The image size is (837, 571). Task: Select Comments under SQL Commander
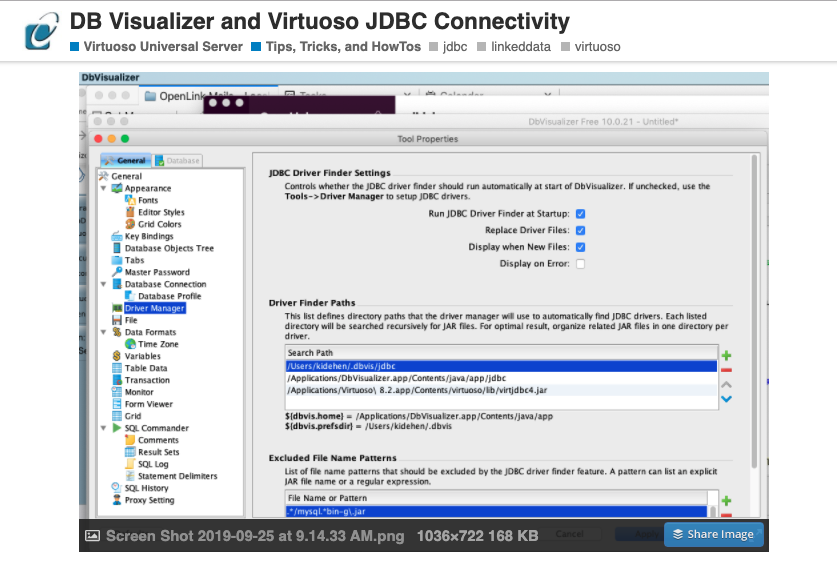(x=159, y=440)
